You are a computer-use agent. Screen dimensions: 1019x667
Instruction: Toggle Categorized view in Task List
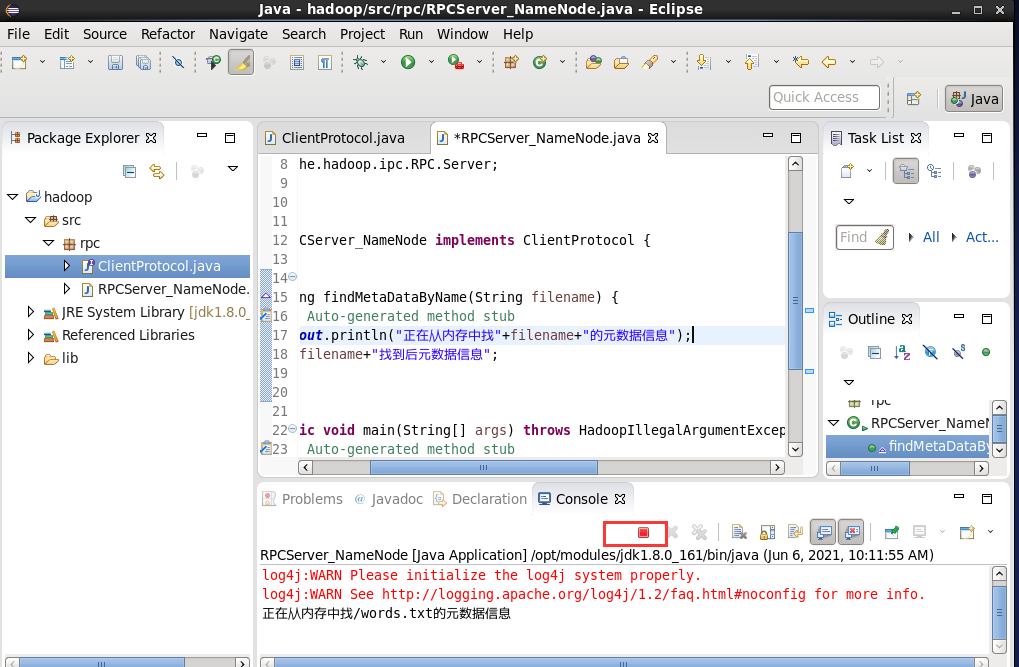(x=906, y=172)
